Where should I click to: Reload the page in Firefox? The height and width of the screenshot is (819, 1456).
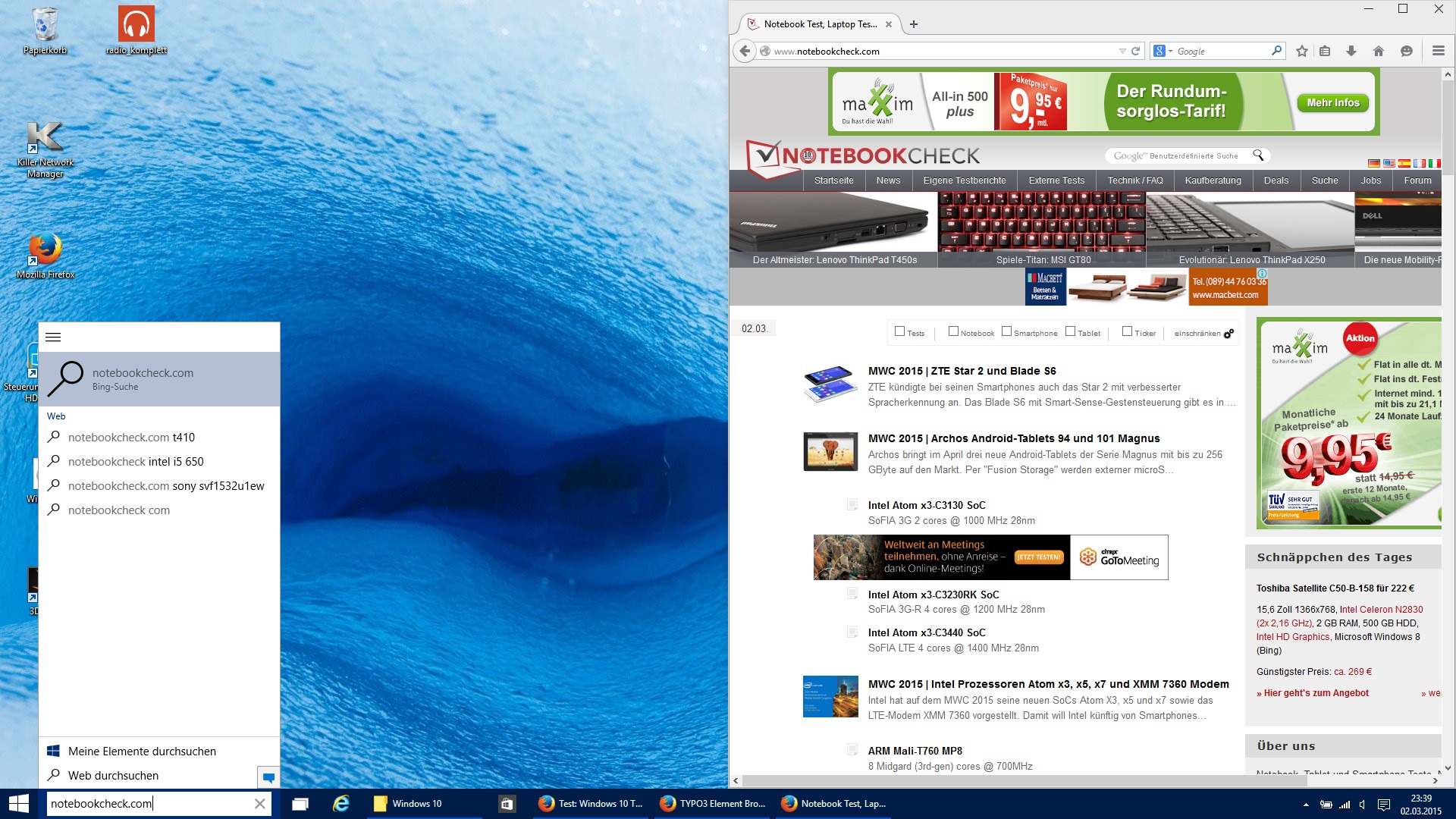pos(1135,52)
